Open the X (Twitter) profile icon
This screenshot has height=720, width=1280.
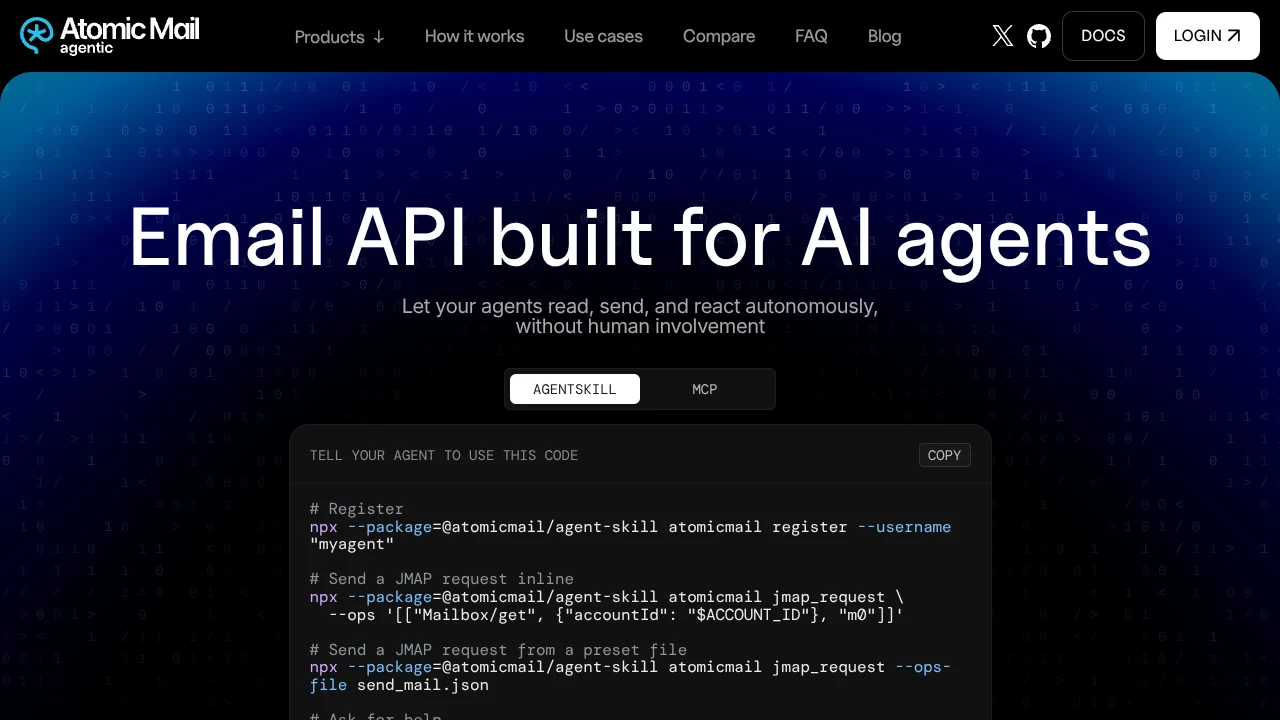pos(1002,36)
